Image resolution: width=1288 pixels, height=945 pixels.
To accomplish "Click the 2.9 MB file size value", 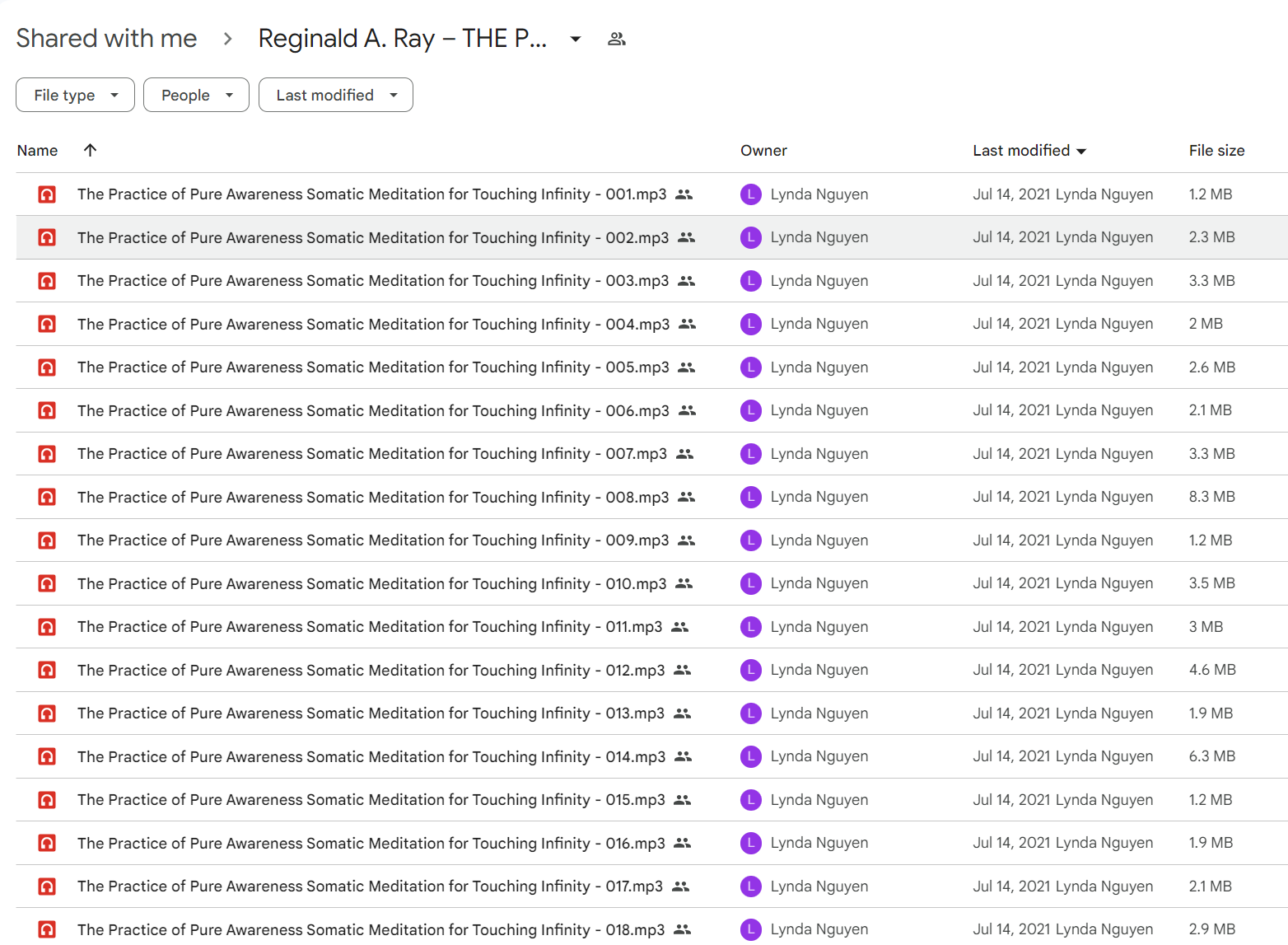I will tap(1212, 929).
